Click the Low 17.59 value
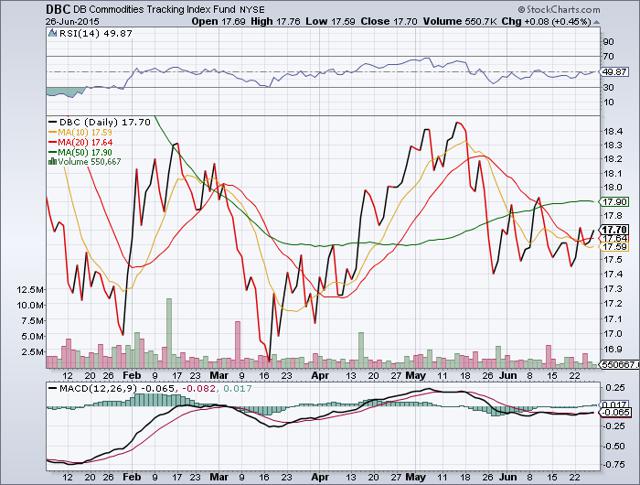 330,21
